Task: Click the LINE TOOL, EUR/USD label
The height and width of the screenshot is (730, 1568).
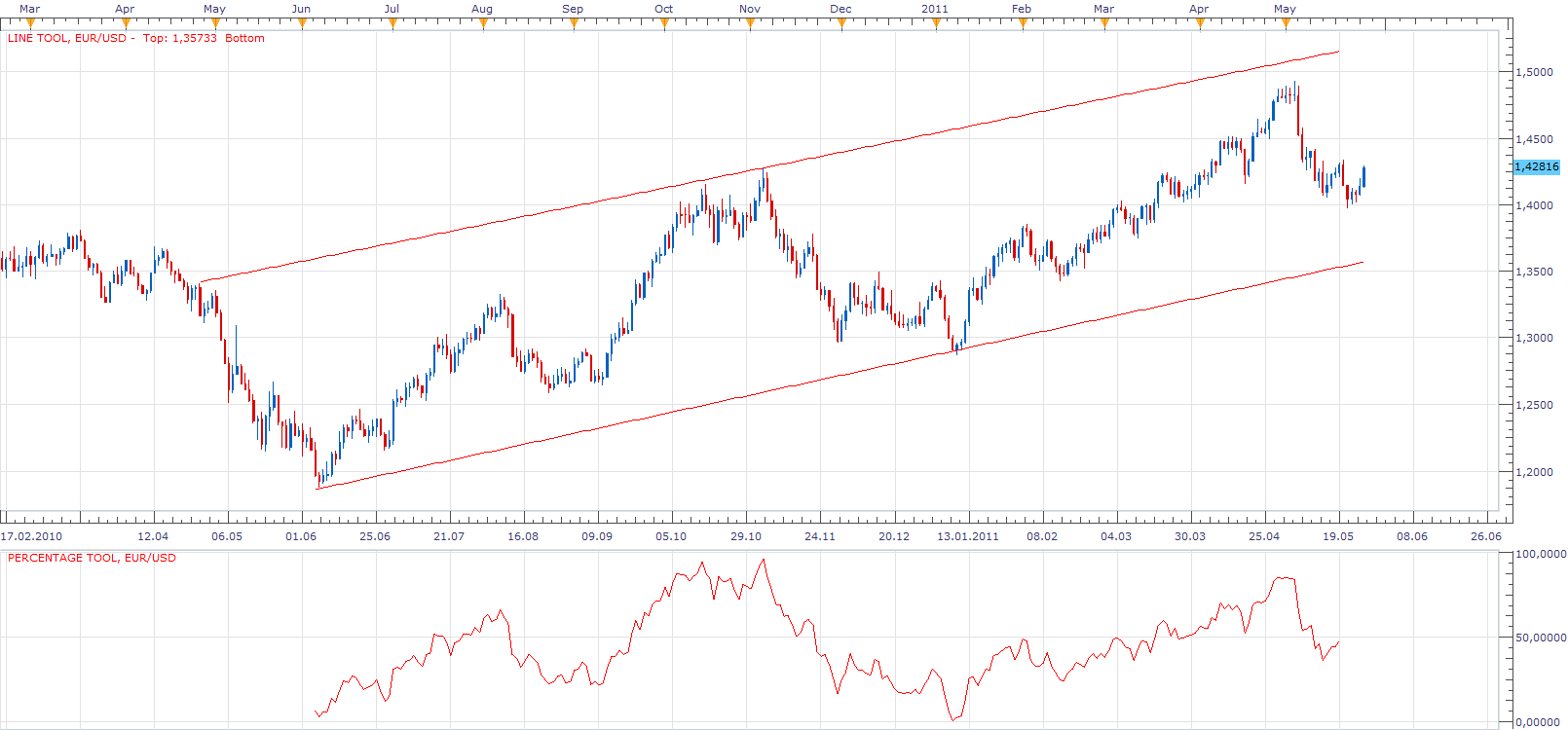Action: tap(67, 39)
